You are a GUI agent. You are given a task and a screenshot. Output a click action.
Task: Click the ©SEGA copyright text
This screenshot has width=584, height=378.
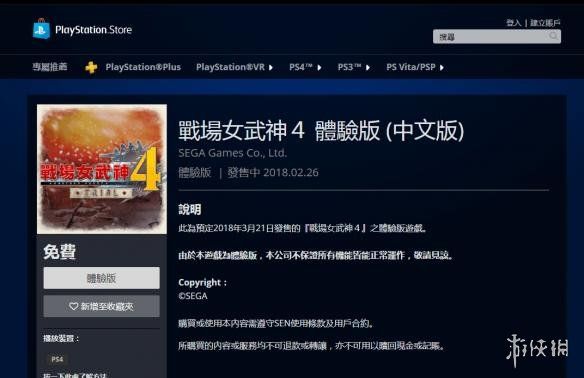[193, 296]
